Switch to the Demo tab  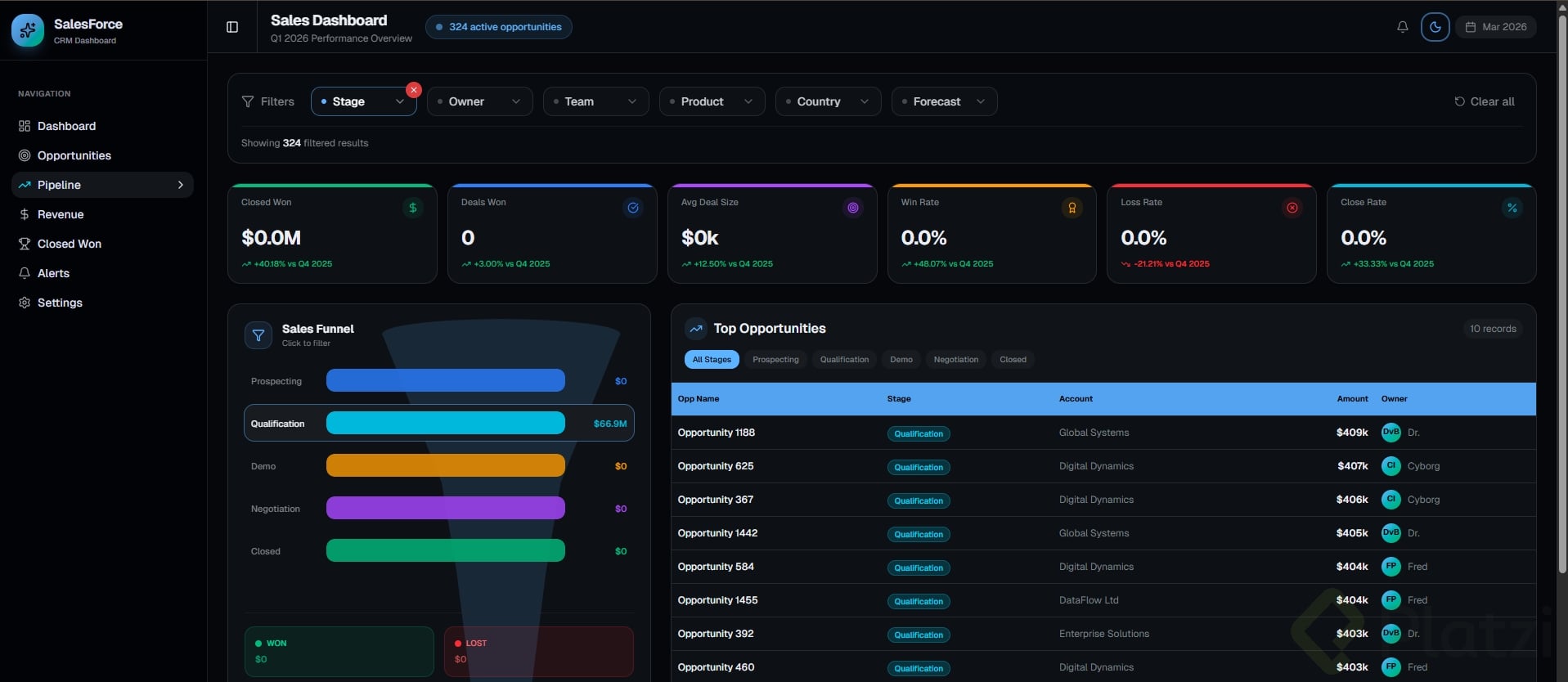point(901,360)
